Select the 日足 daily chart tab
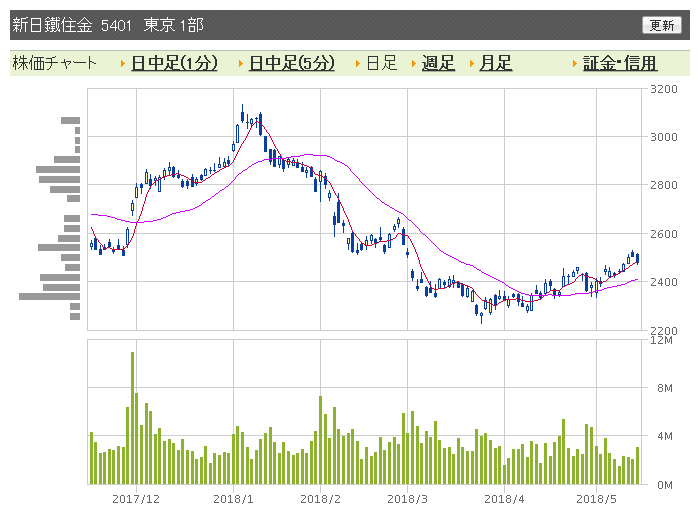698x524 pixels. 381,63
